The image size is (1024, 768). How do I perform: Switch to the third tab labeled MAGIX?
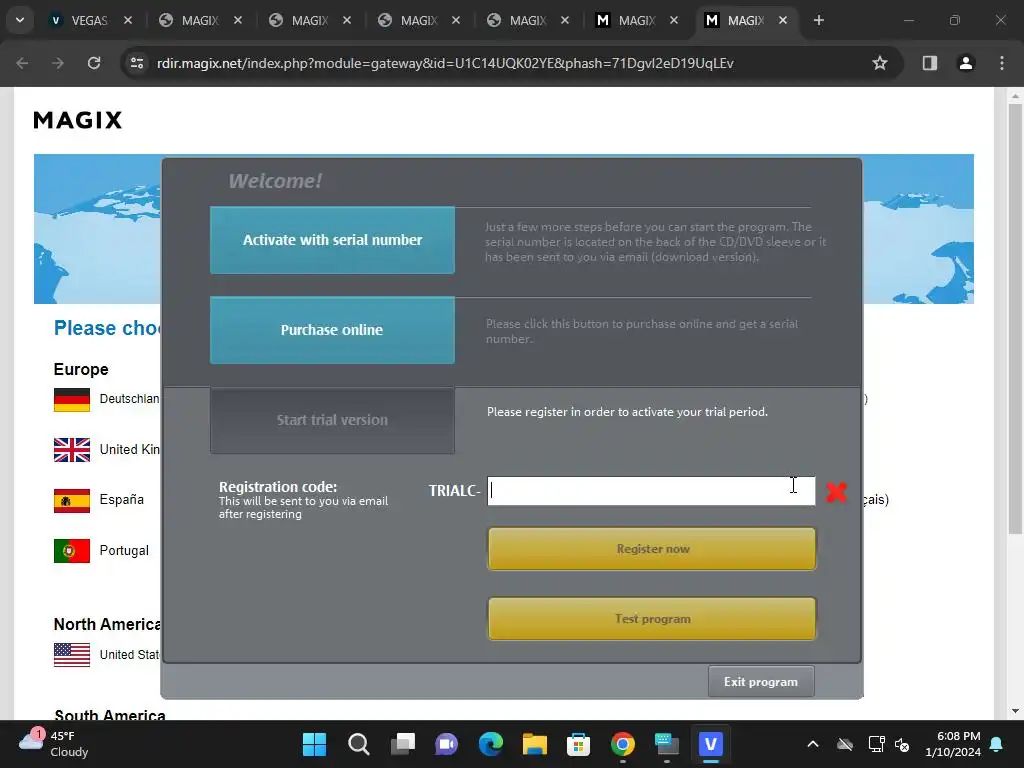(310, 20)
